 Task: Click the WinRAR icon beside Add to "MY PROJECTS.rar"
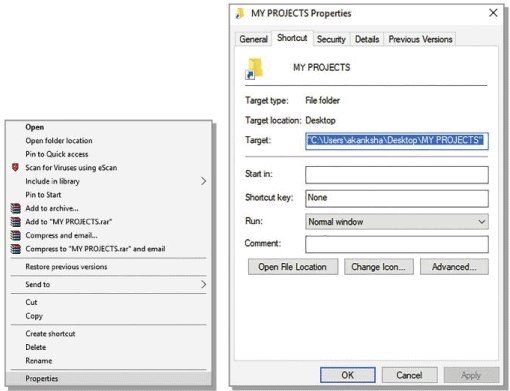tap(16, 222)
